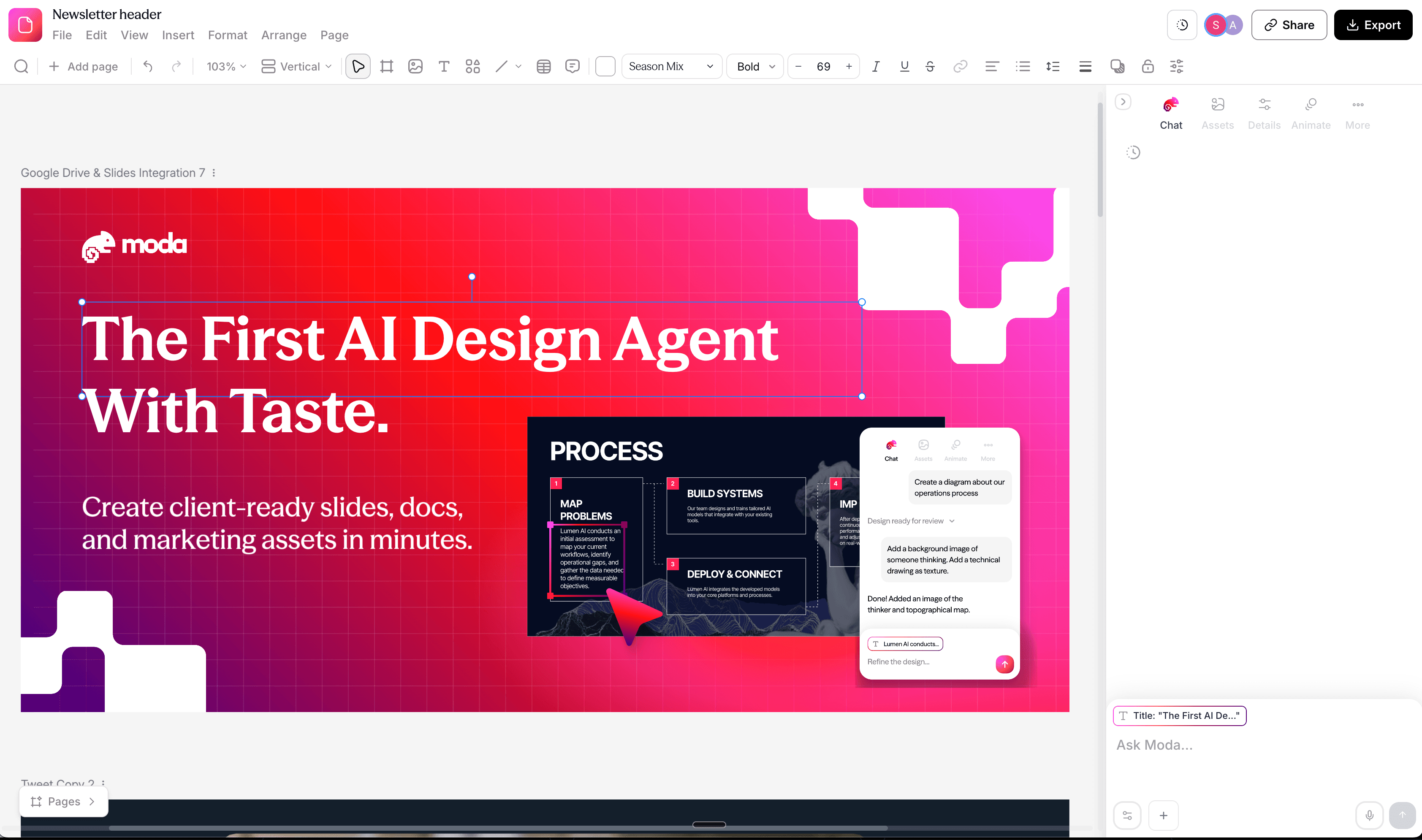Insert a link on selected text
This screenshot has height=840, width=1422.
[960, 66]
